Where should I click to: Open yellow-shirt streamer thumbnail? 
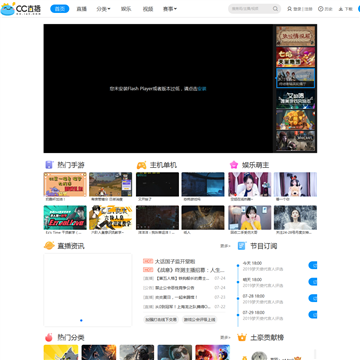pyautogui.click(x=250, y=217)
